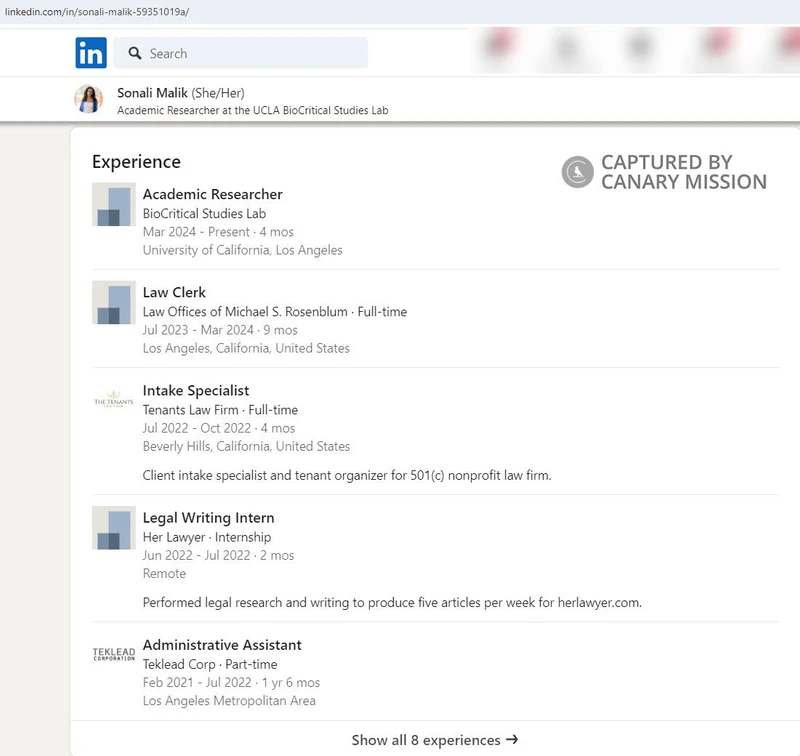Select the Client intake specialist description text
Viewport: 800px width, 756px height.
347,475
